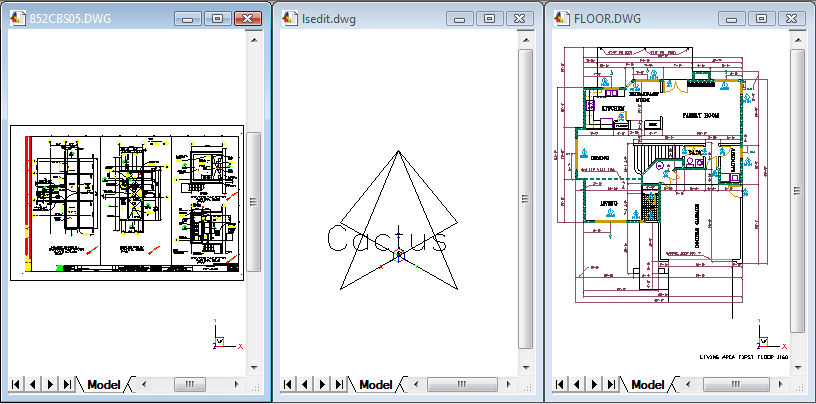Click the lsedit.dwg document icon
Screen dimensions: 816x404
289,18
